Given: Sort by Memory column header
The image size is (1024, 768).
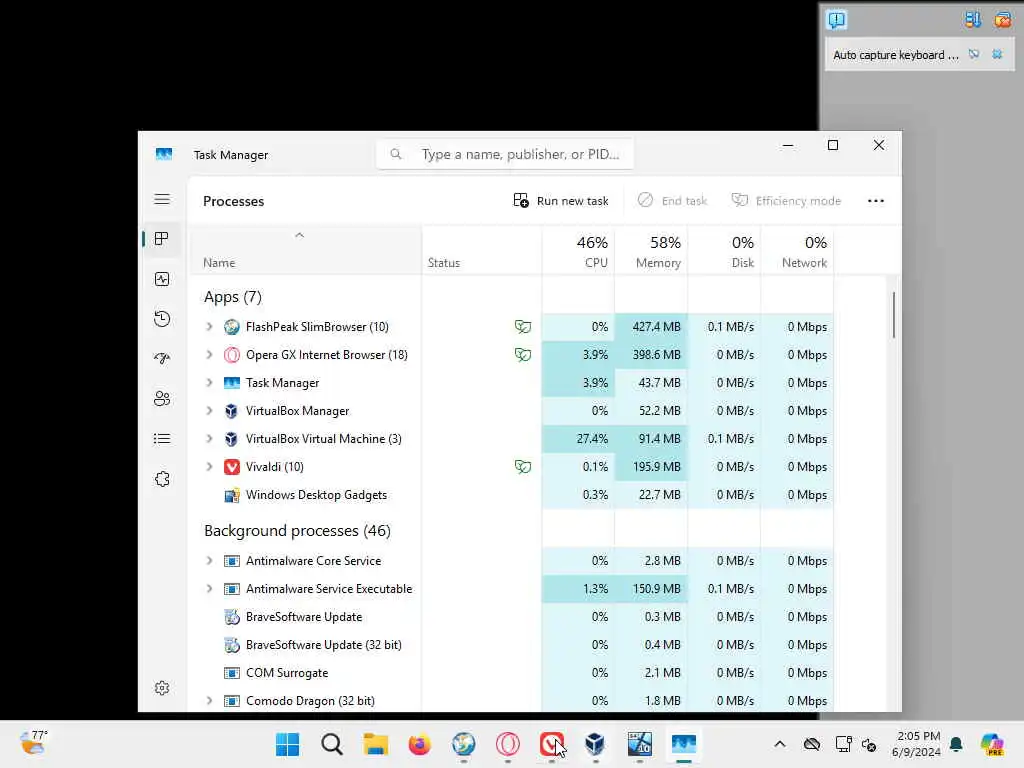Looking at the screenshot, I should (652, 251).
